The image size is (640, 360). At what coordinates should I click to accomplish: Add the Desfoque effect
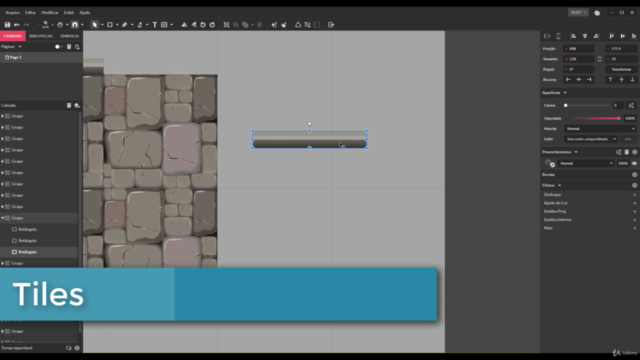tap(635, 195)
